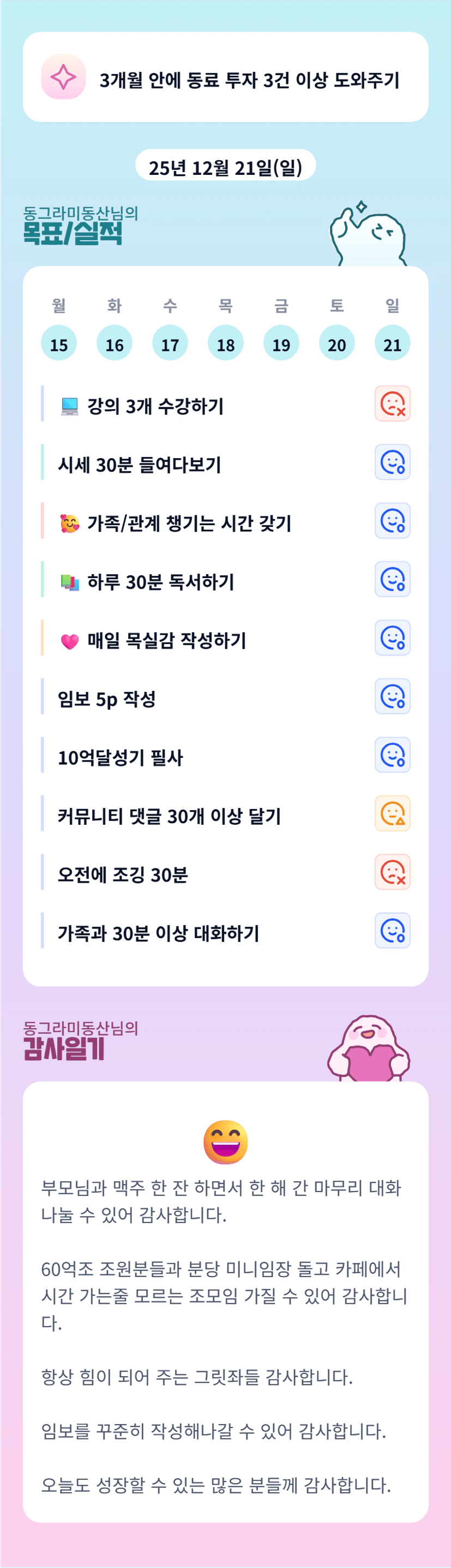The height and width of the screenshot is (1568, 451).
Task: Select Friday the 19th in week row
Action: click(x=281, y=343)
